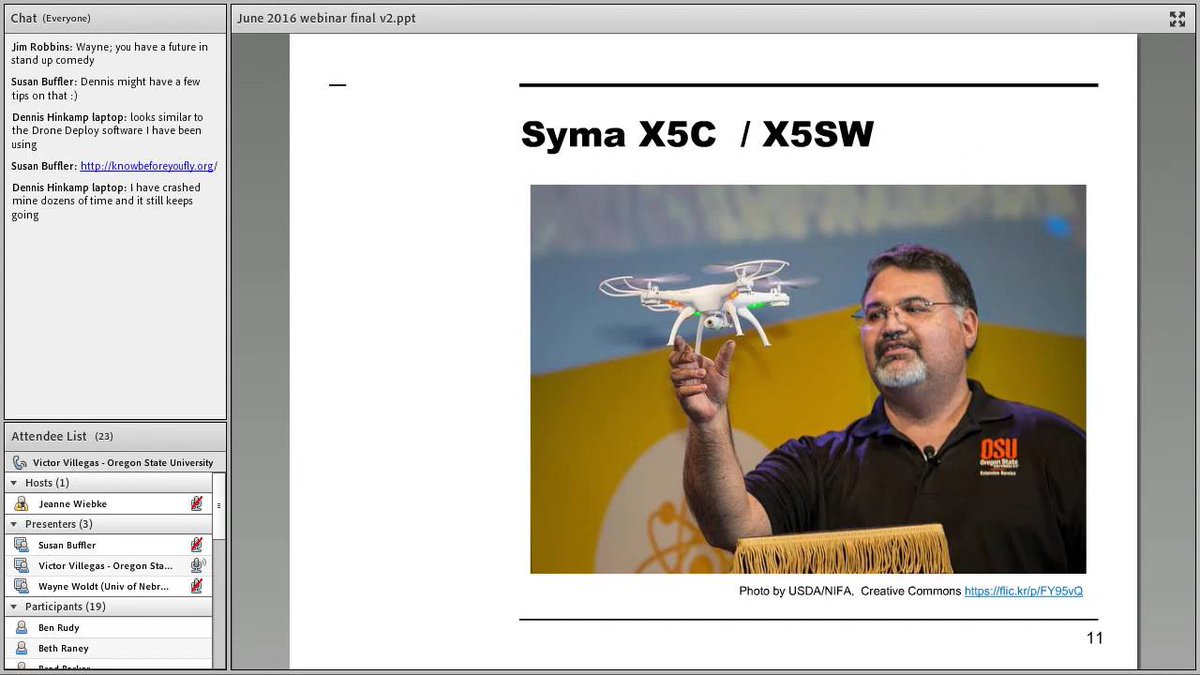
Task: Click Dennis Hinkamp's Drone Deploy chat message
Action: 107,131
